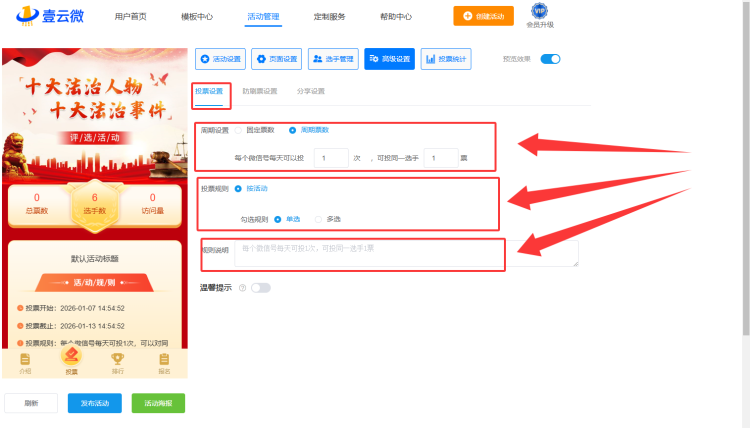Select the 单选 radio option
The width and height of the screenshot is (750, 428).
(x=278, y=219)
